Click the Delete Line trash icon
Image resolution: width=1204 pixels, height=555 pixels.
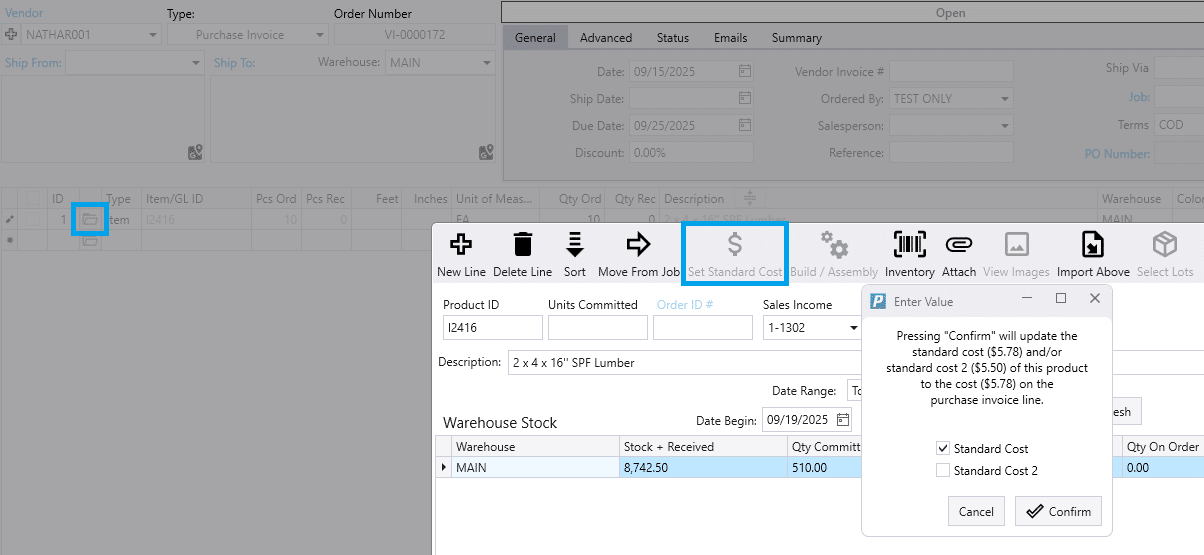coord(522,245)
